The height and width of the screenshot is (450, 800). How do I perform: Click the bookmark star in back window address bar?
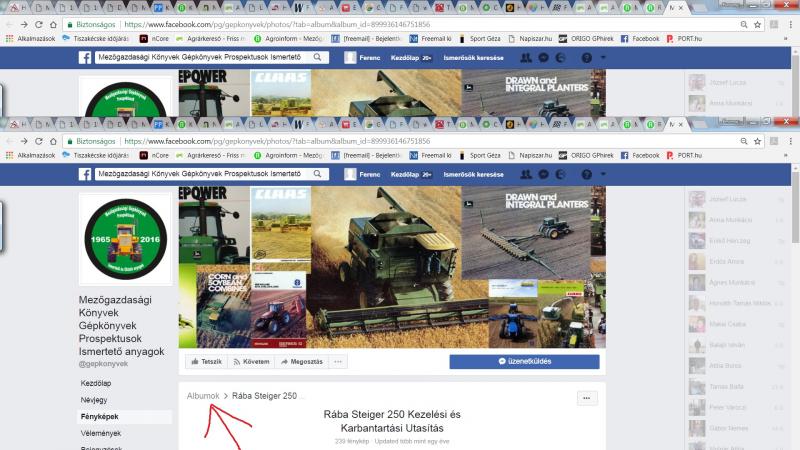[758, 24]
